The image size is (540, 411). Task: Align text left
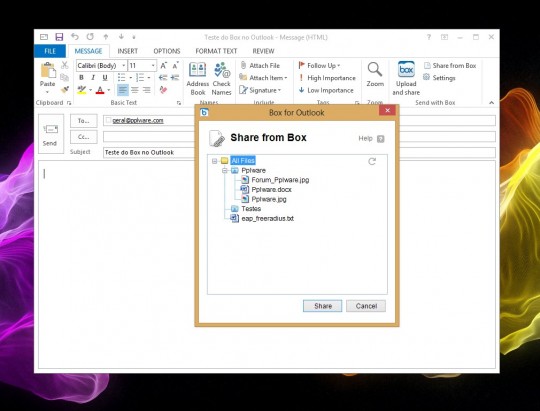click(123, 90)
